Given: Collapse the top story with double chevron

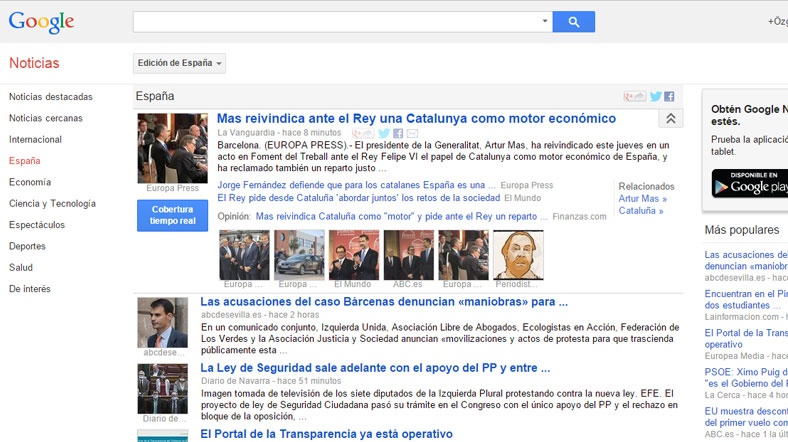Looking at the screenshot, I should [x=671, y=119].
